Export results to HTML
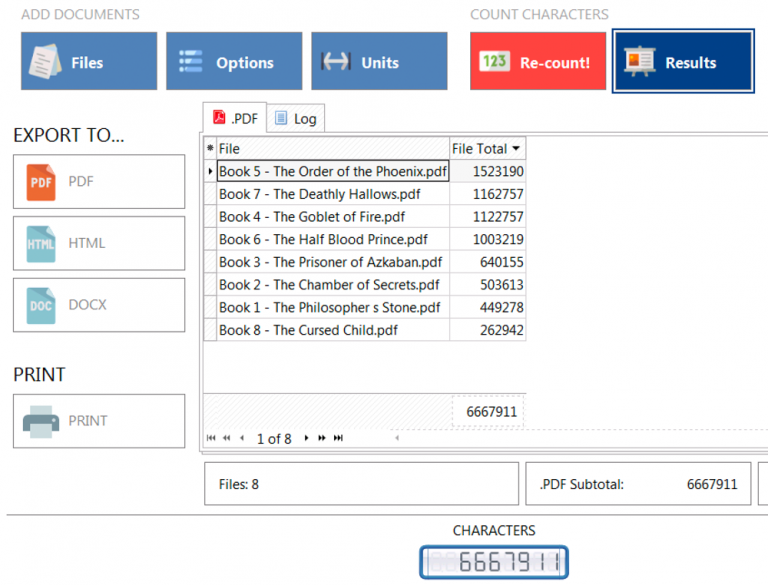Image resolution: width=768 pixels, height=585 pixels. (x=99, y=244)
